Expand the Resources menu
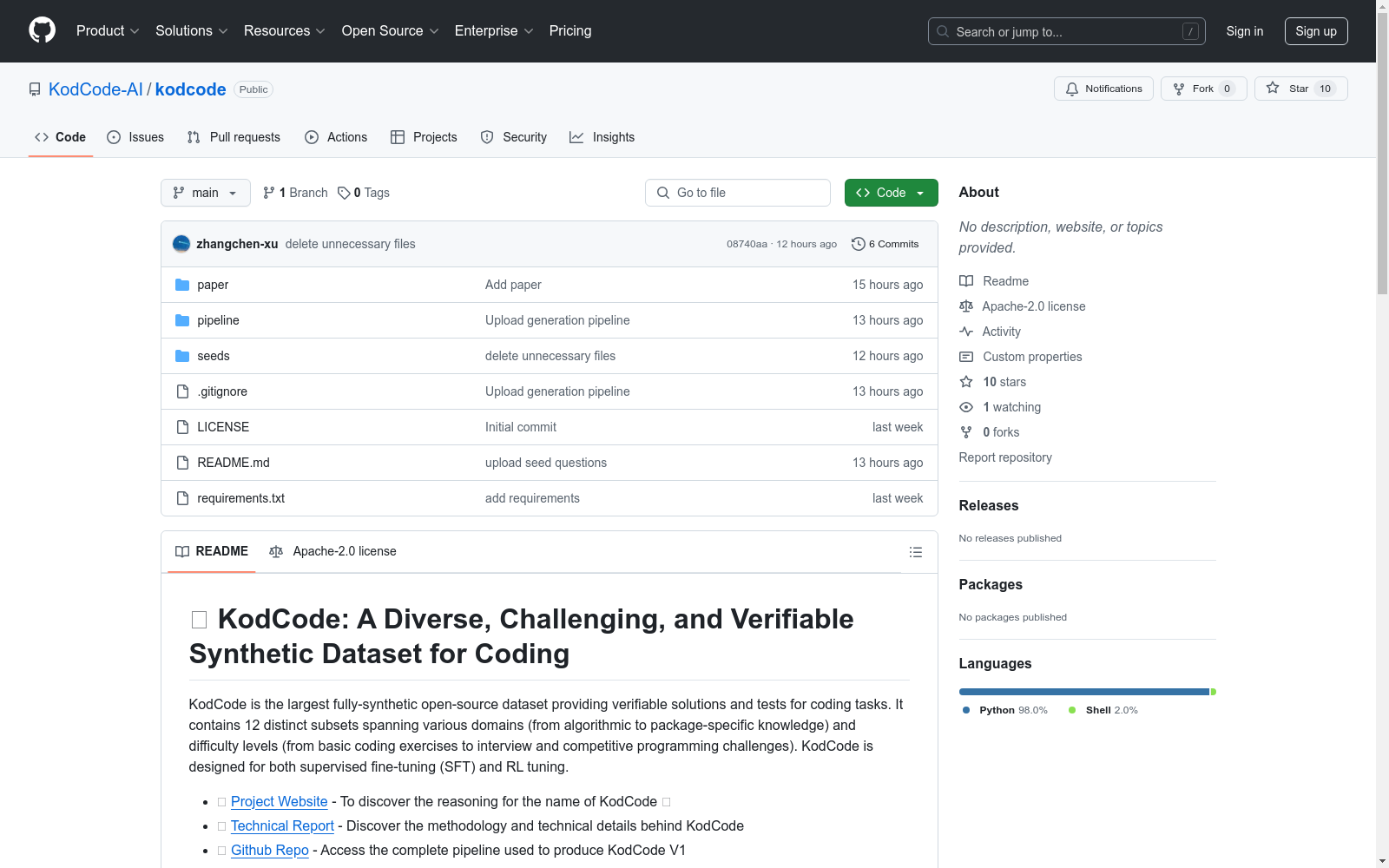The width and height of the screenshot is (1389, 868). tap(285, 31)
